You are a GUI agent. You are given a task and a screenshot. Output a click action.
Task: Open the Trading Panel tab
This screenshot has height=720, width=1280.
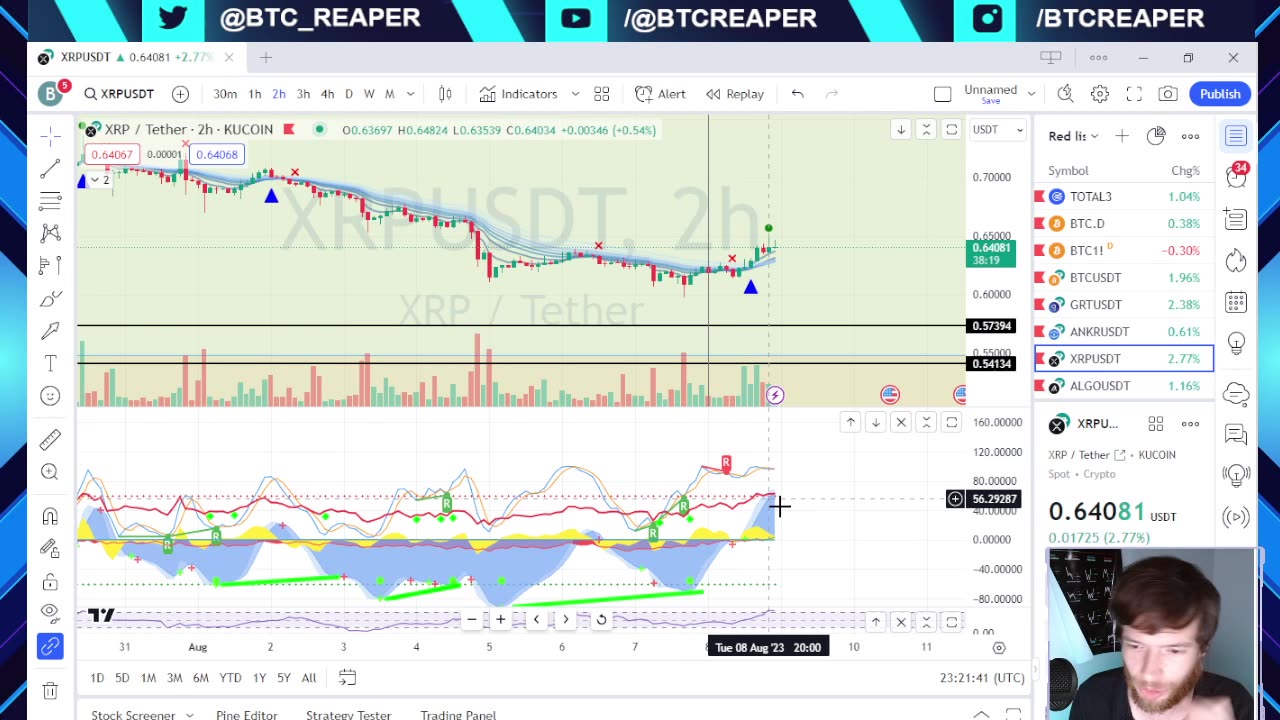pos(458,714)
